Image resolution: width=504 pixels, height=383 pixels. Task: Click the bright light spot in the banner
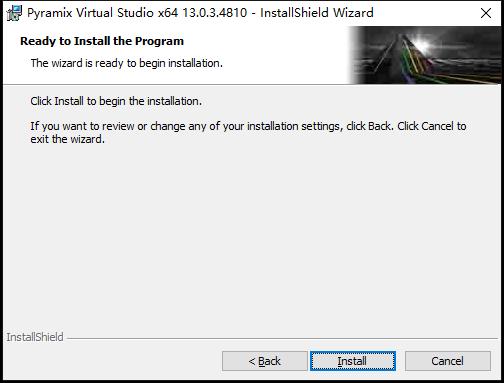click(x=423, y=46)
